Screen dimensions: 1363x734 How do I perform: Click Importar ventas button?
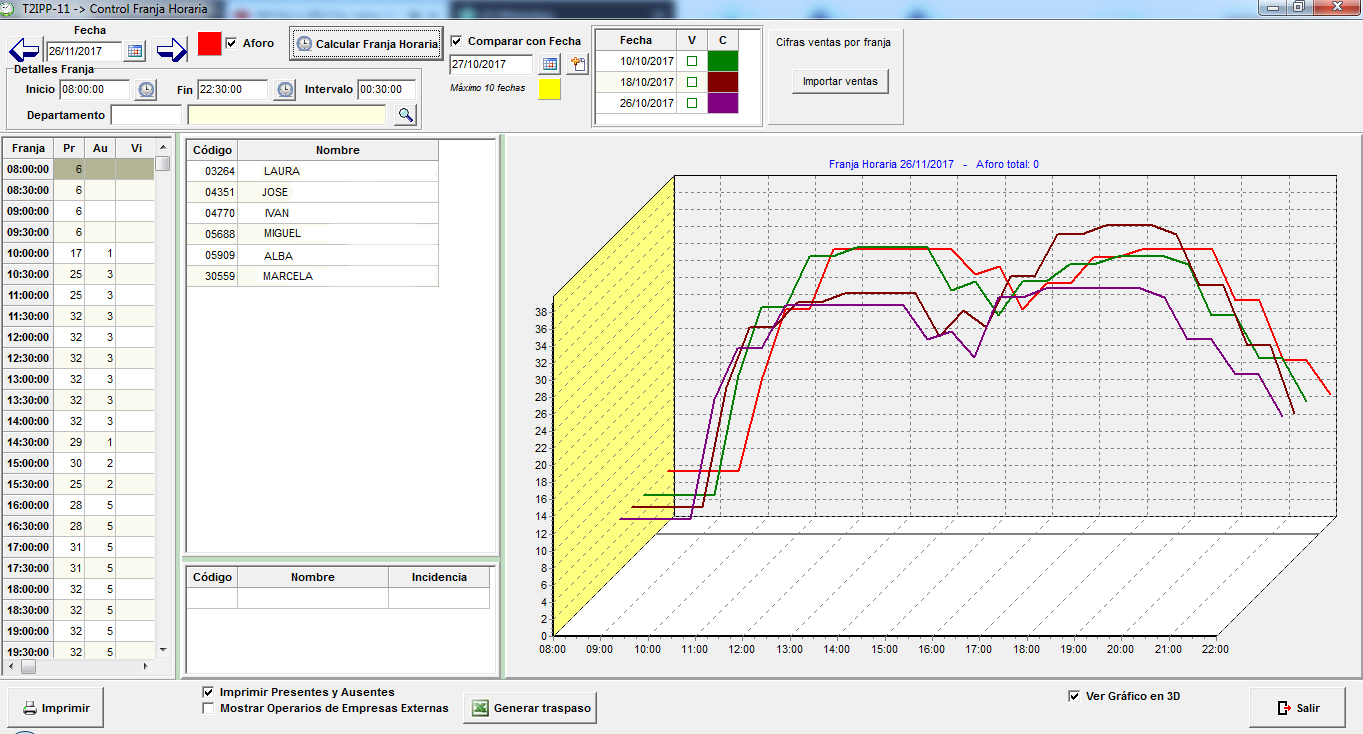pos(840,82)
